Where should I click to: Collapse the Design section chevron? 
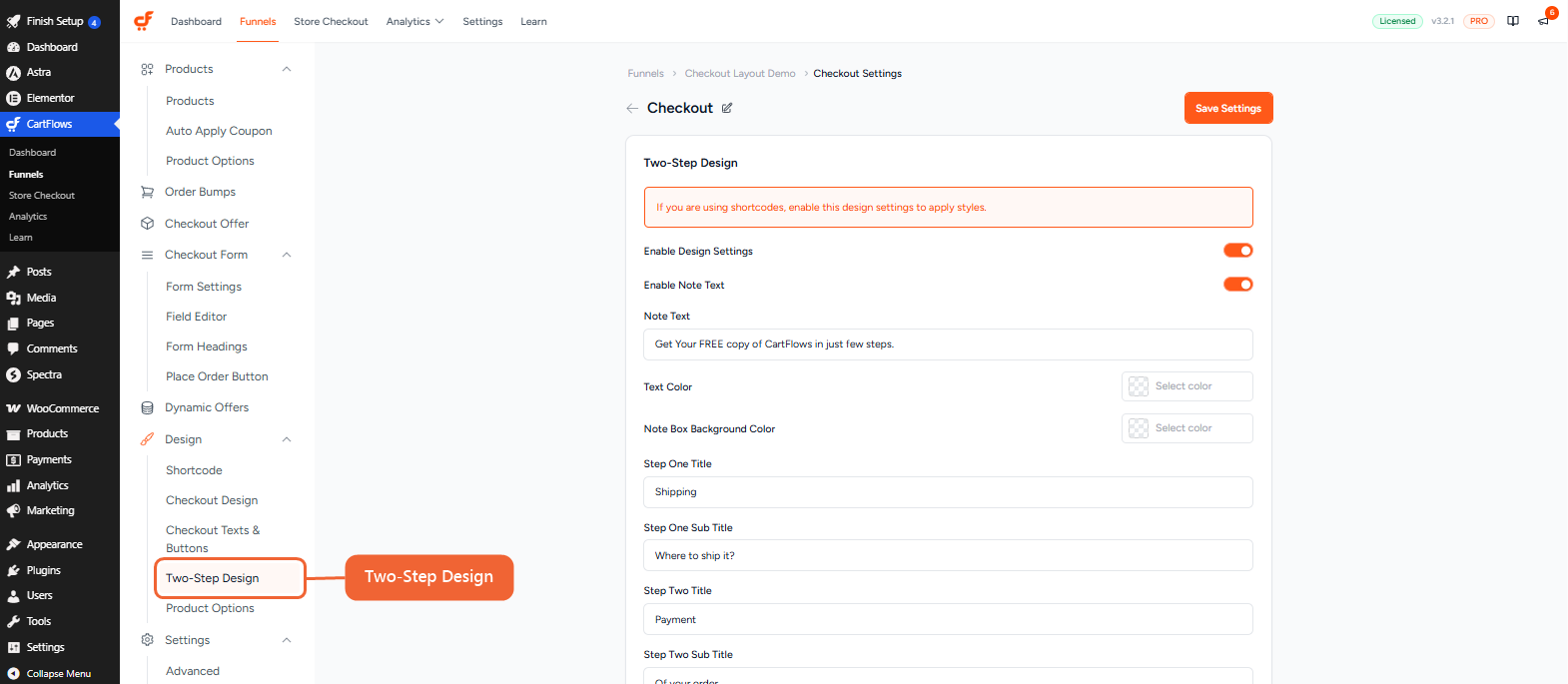coord(287,439)
